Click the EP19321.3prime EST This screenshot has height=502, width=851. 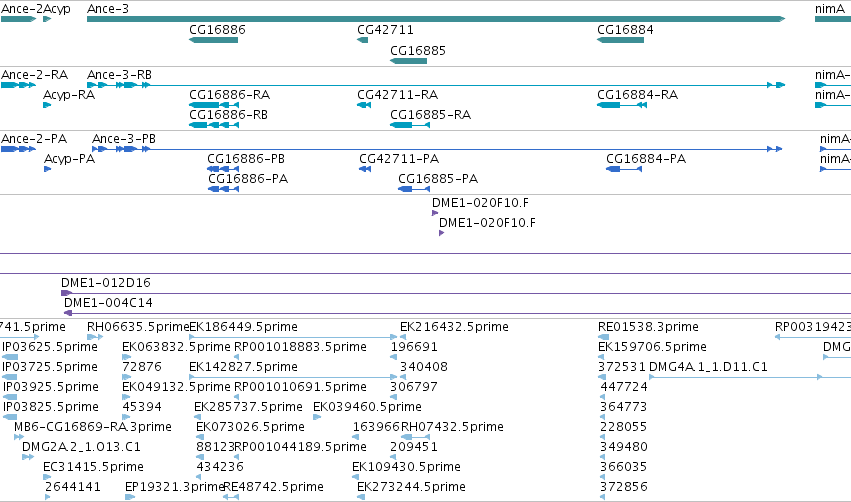click(x=130, y=497)
